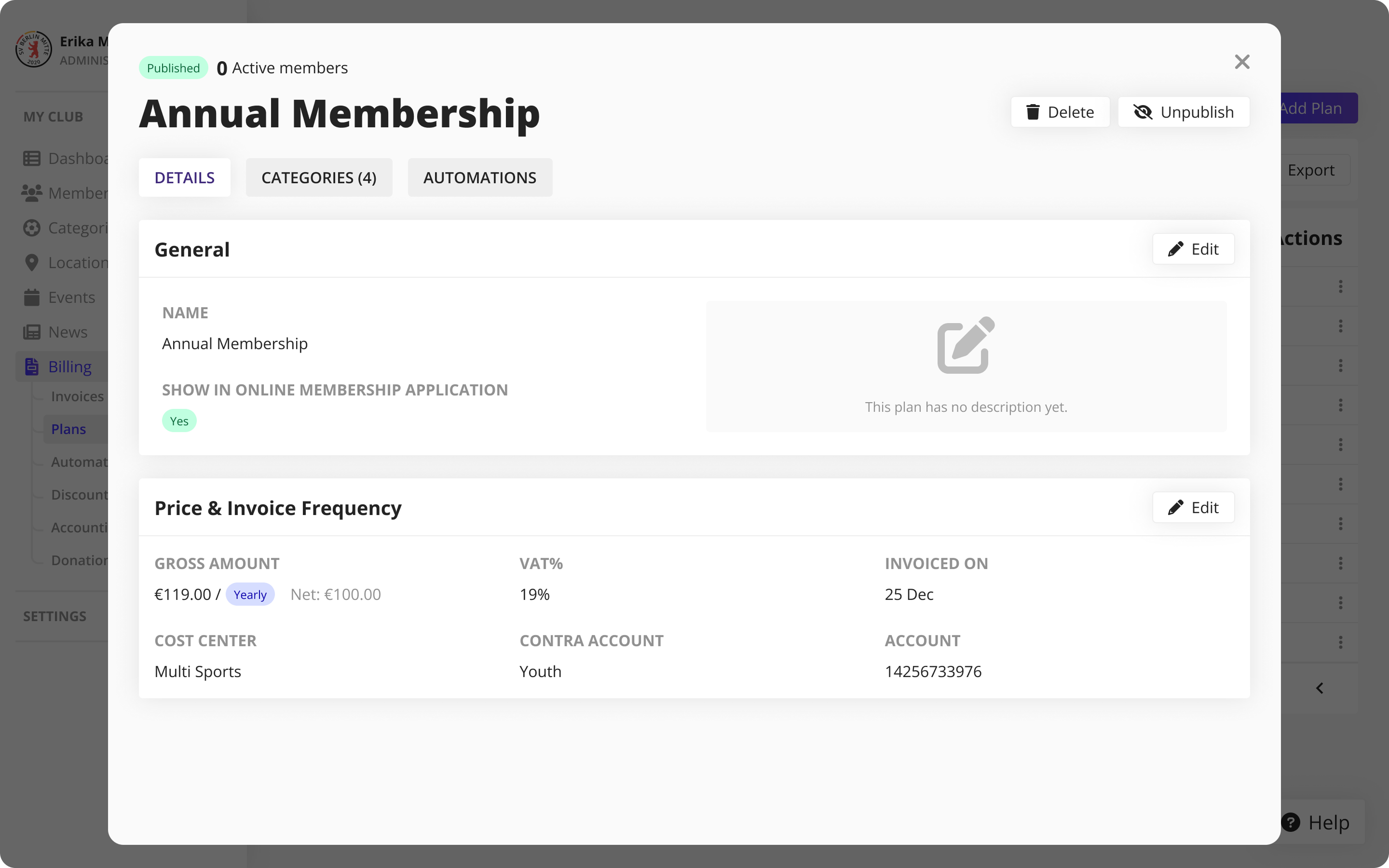Open the Categories (4) tab
The image size is (1389, 868).
[x=319, y=177]
